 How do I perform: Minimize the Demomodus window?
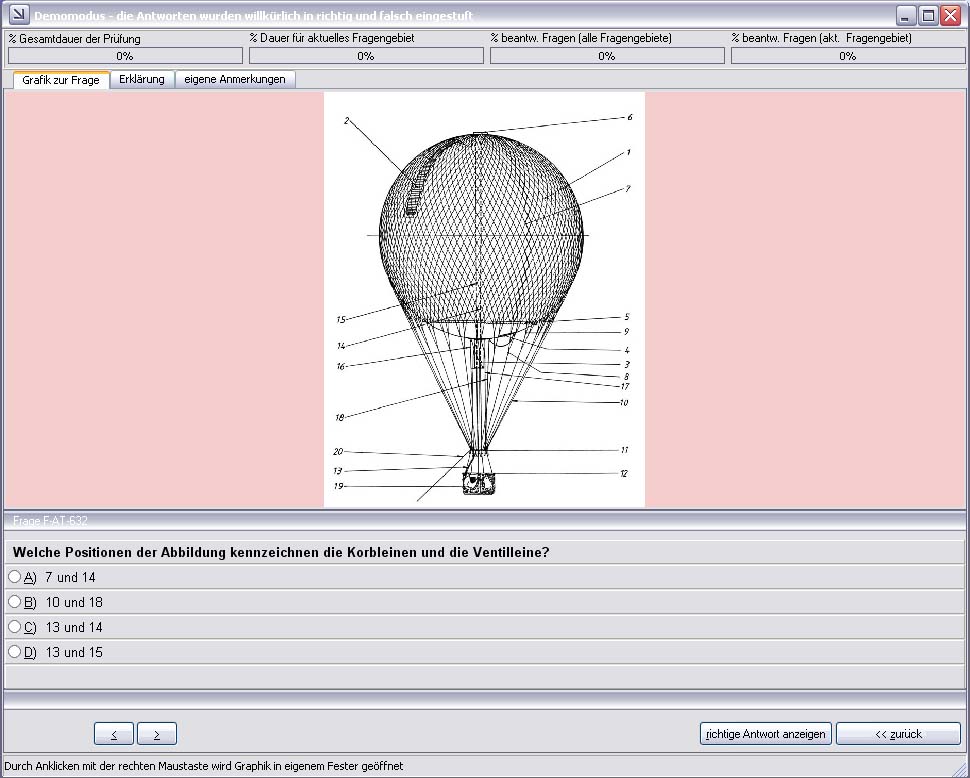(x=906, y=15)
